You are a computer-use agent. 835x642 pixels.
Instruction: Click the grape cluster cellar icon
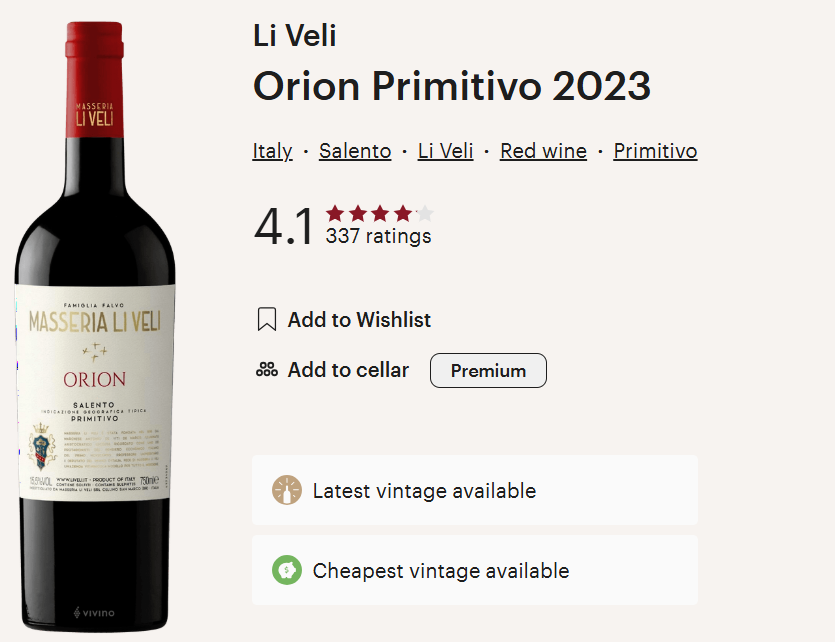coord(266,369)
